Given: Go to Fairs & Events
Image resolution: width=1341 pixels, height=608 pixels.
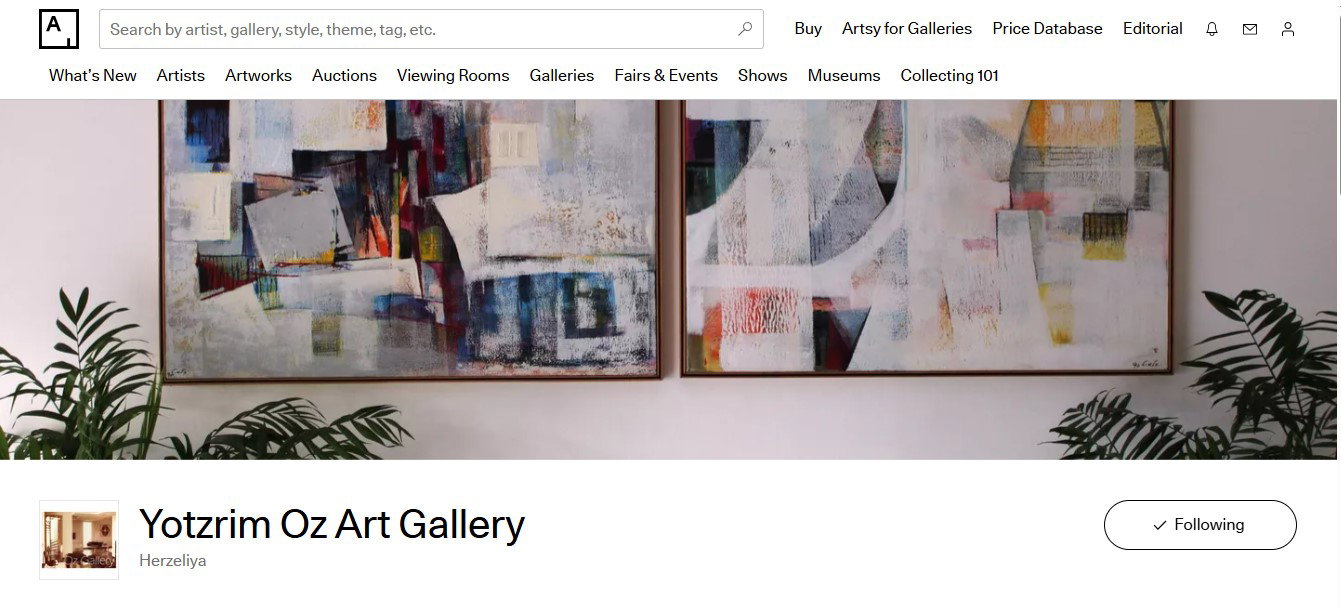Looking at the screenshot, I should pos(666,75).
